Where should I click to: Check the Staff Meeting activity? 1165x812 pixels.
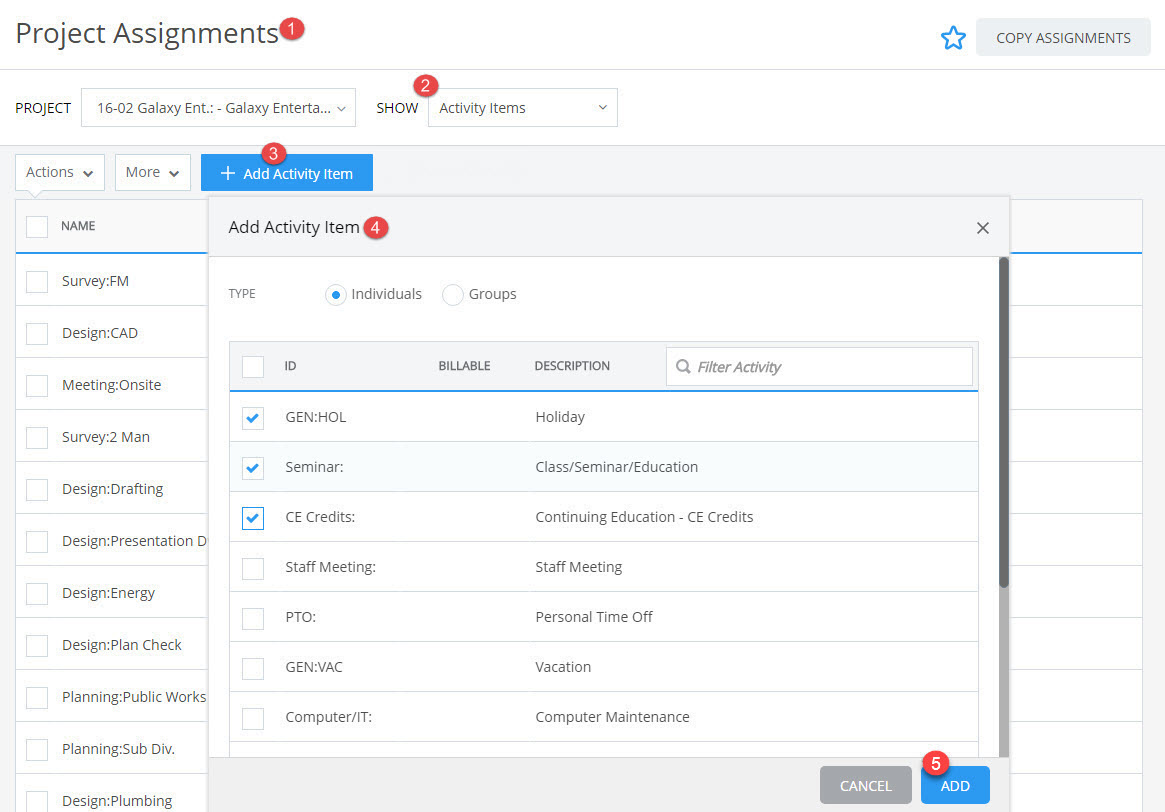coord(253,567)
